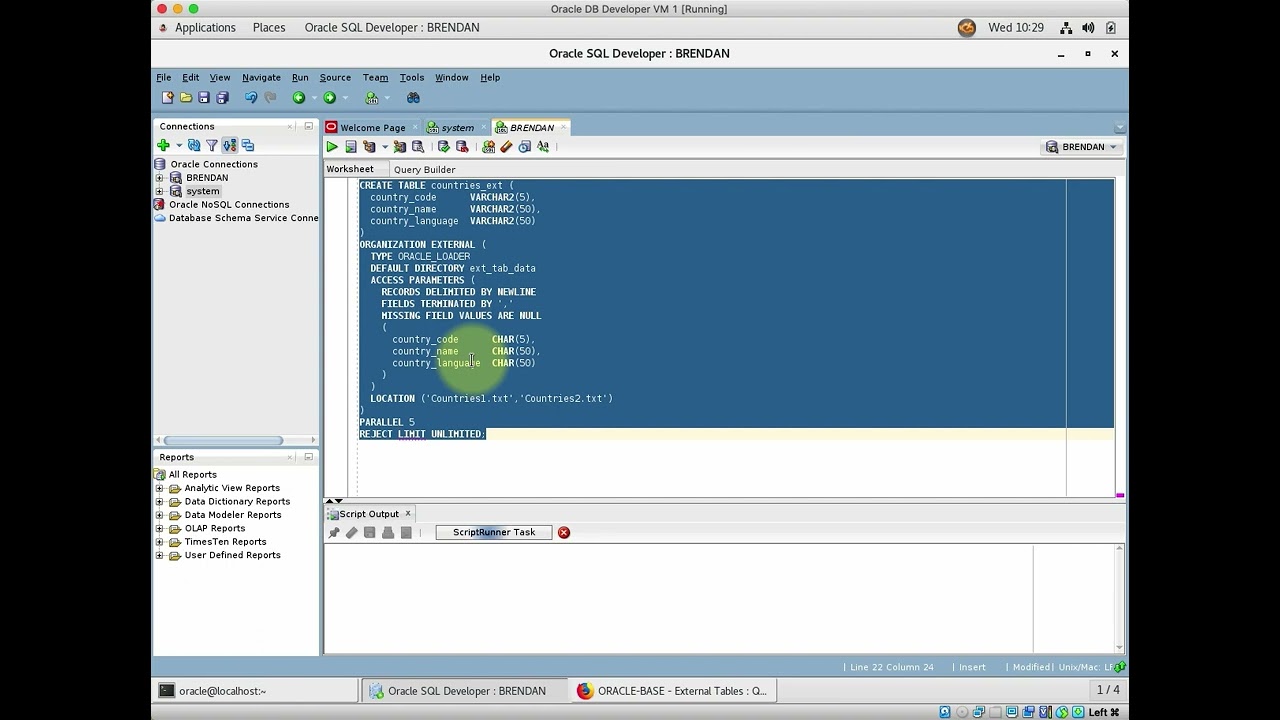
Task: Close the Script Output tab
Action: (407, 514)
